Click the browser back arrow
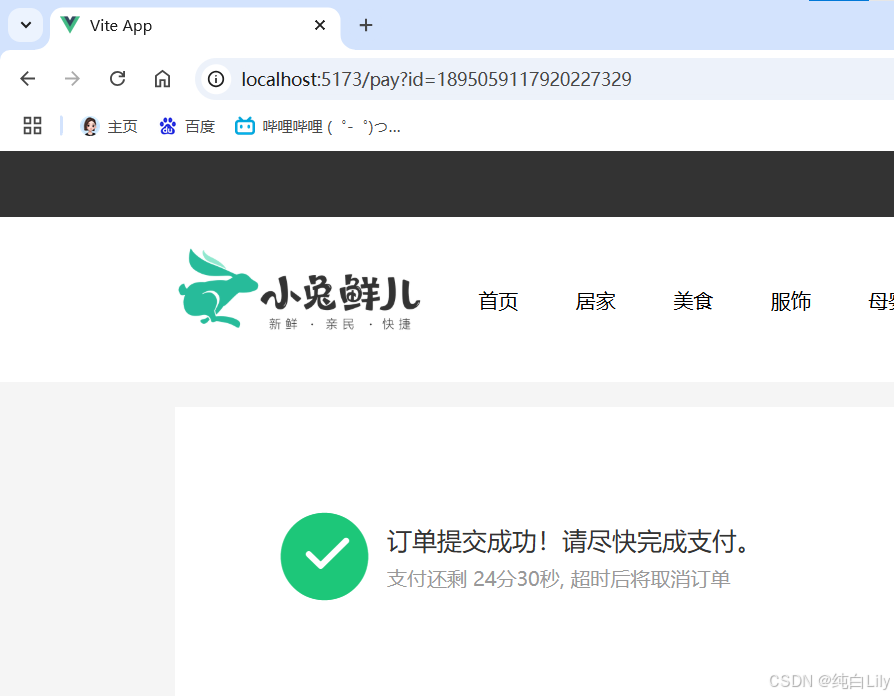 pyautogui.click(x=27, y=78)
